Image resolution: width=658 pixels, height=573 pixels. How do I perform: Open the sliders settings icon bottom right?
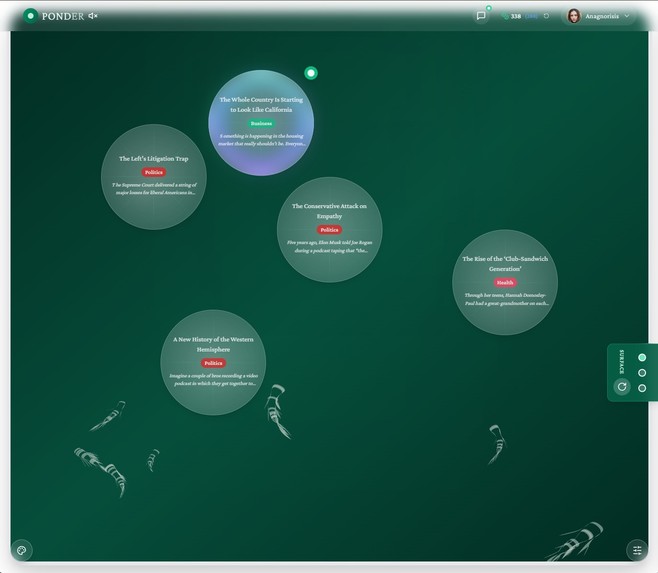[x=637, y=550]
